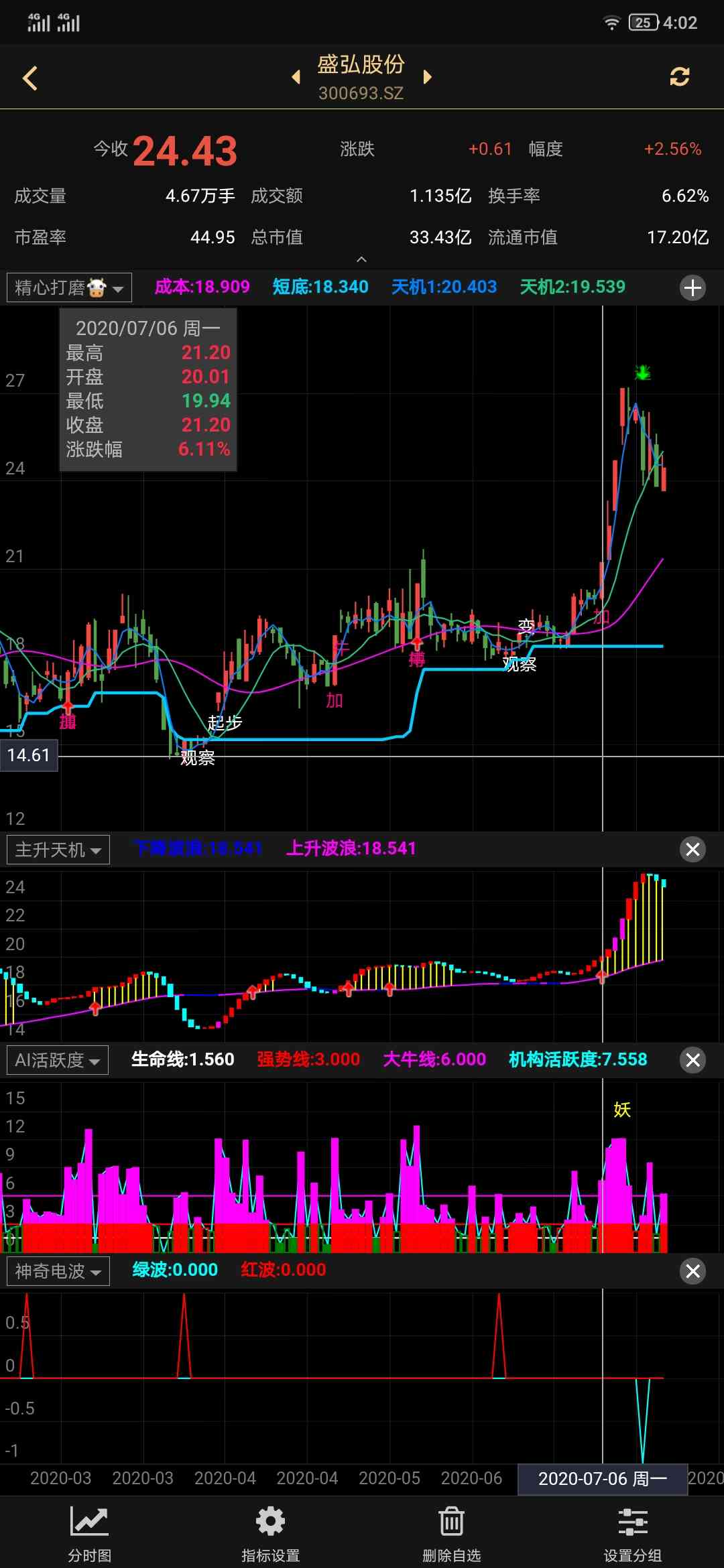Screen dimensions: 724x1568
Task: Tap the 14.61 price label on axis
Action: tap(29, 755)
